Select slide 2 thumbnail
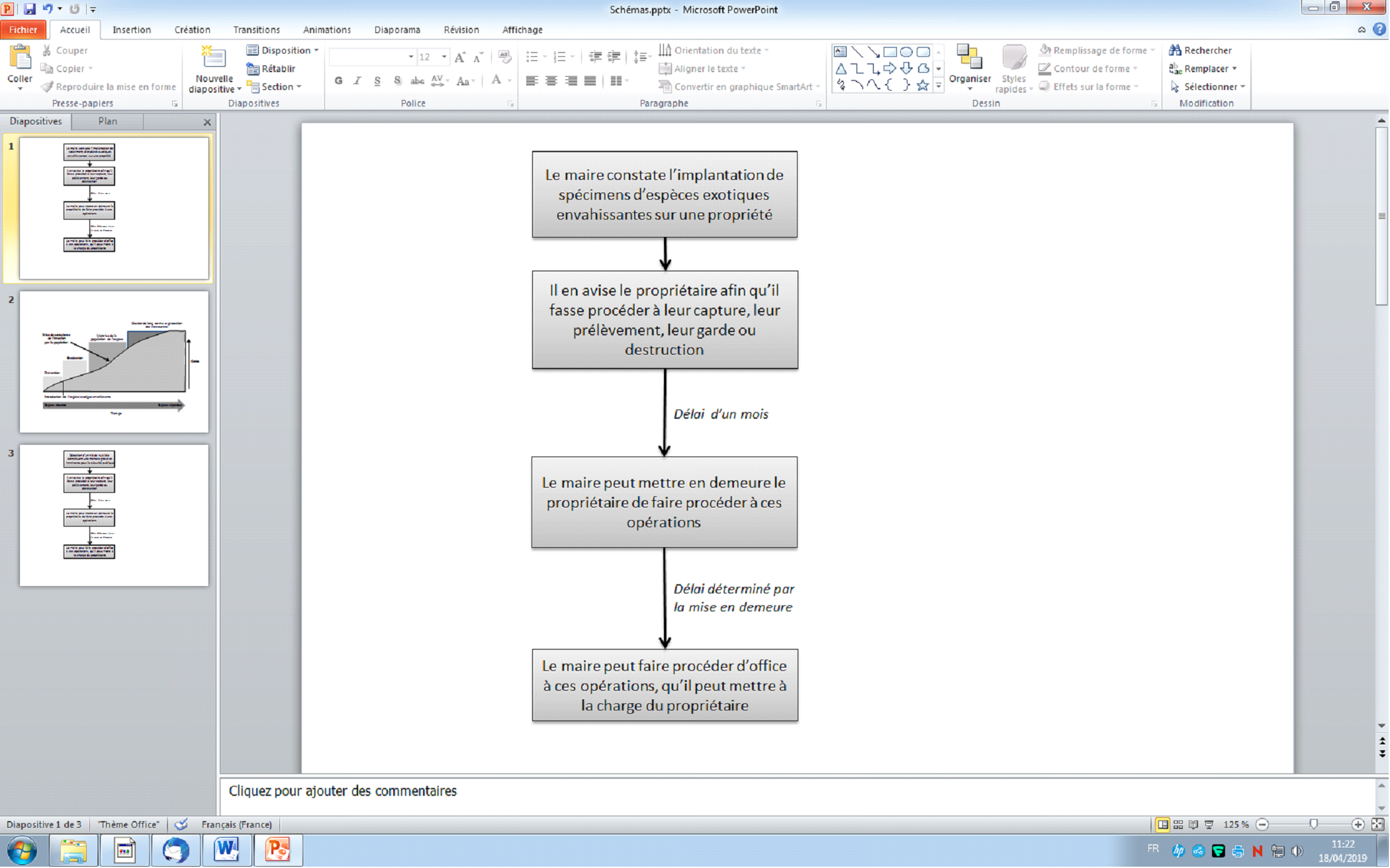The width and height of the screenshot is (1390, 868). point(114,362)
